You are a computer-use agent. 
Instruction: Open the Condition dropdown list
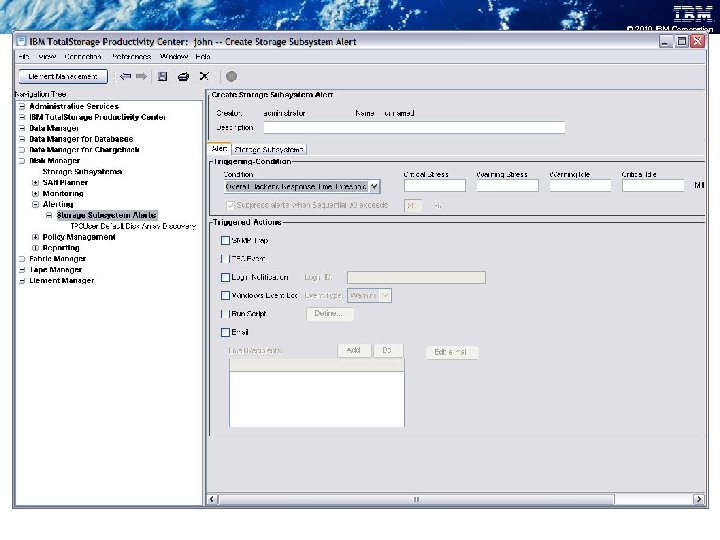tap(374, 186)
